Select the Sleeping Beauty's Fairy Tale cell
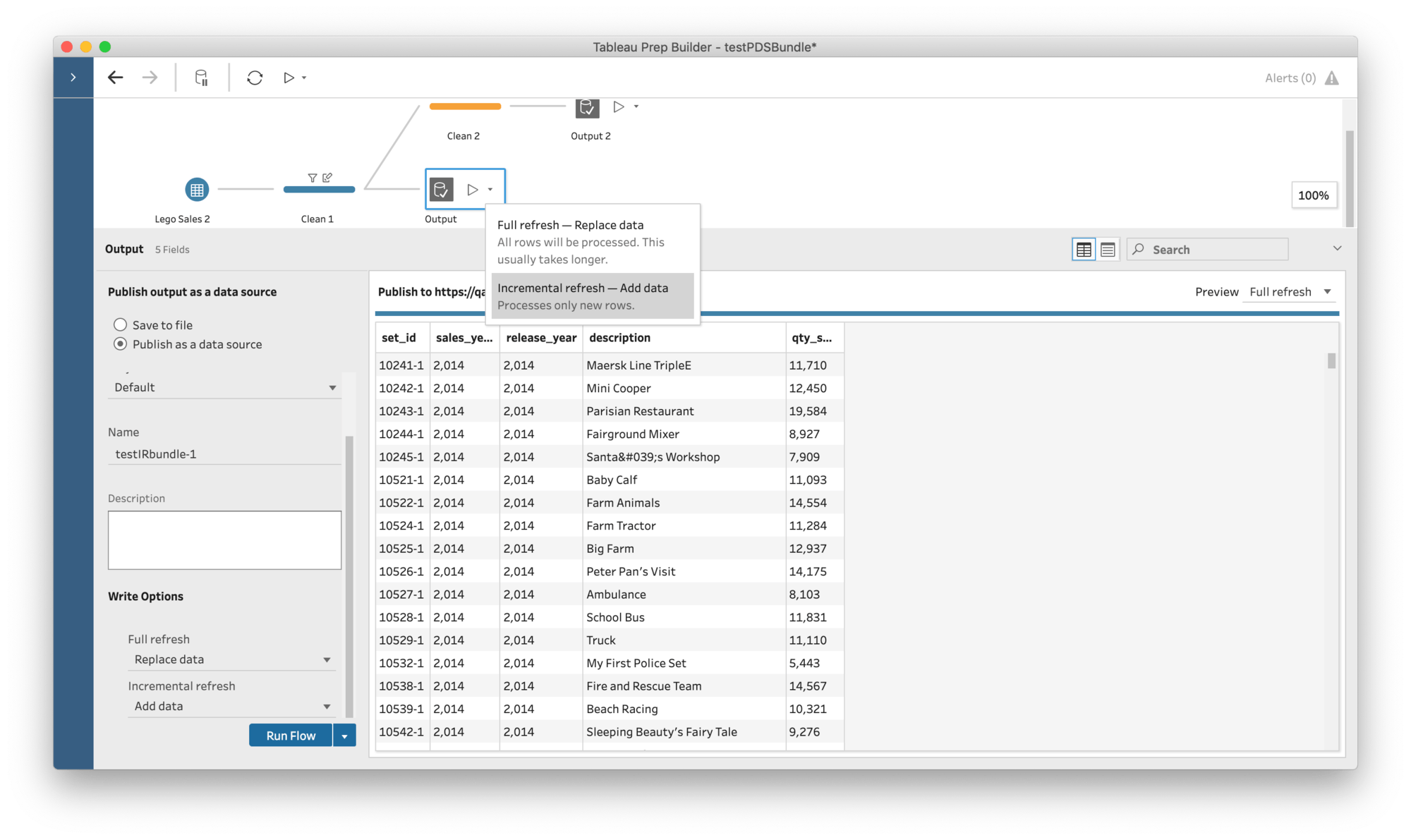The height and width of the screenshot is (840, 1411). click(x=684, y=731)
